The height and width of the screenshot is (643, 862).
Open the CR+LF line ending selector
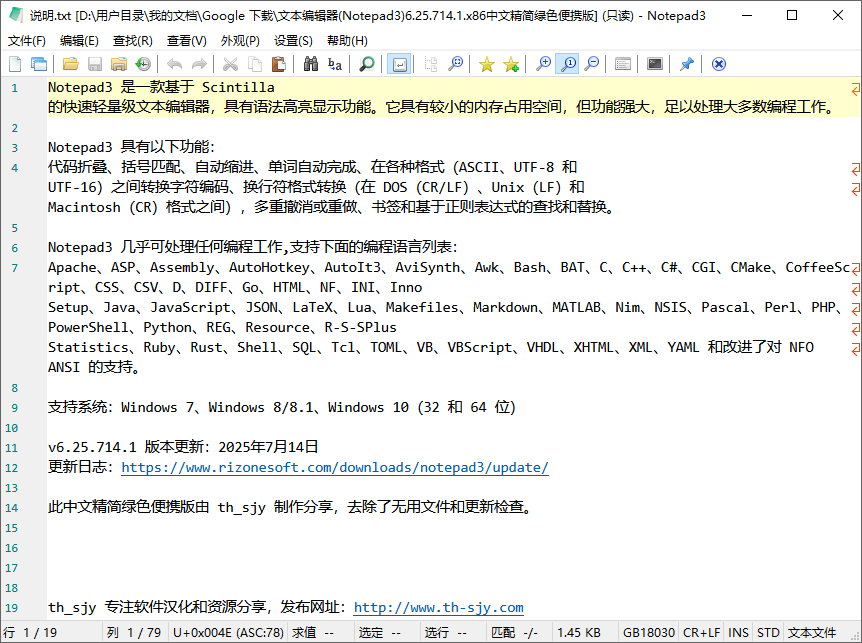coord(701,633)
